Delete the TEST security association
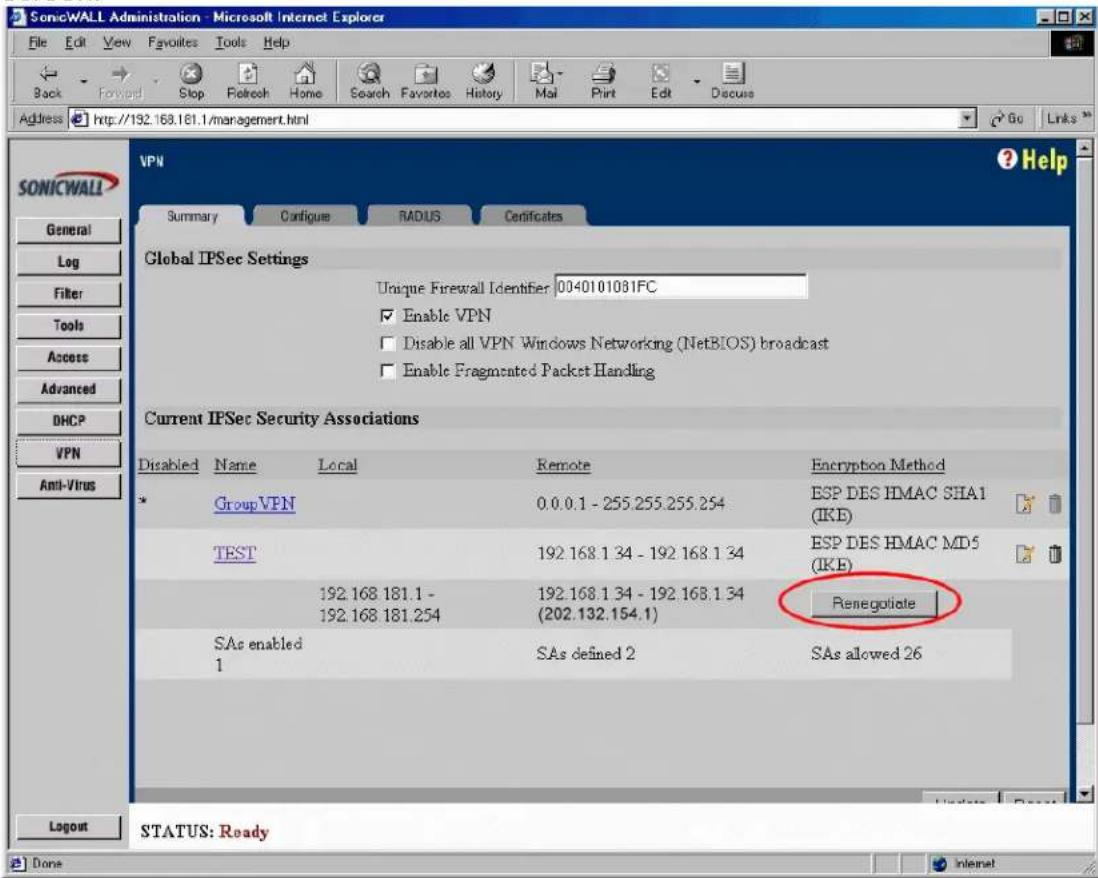Viewport: 1098px width, 878px height. pos(1055,554)
